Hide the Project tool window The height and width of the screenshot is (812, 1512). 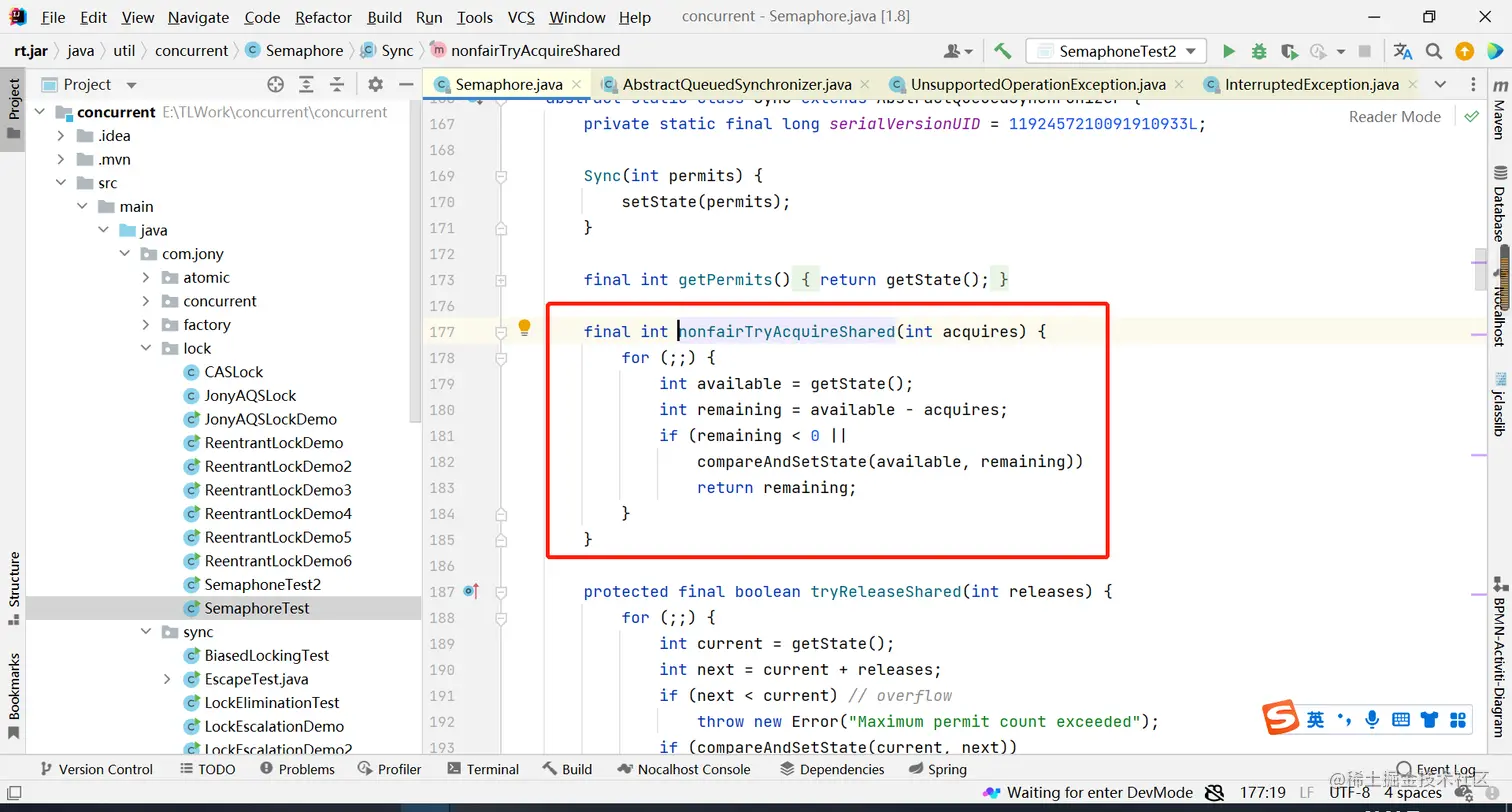pyautogui.click(x=405, y=85)
